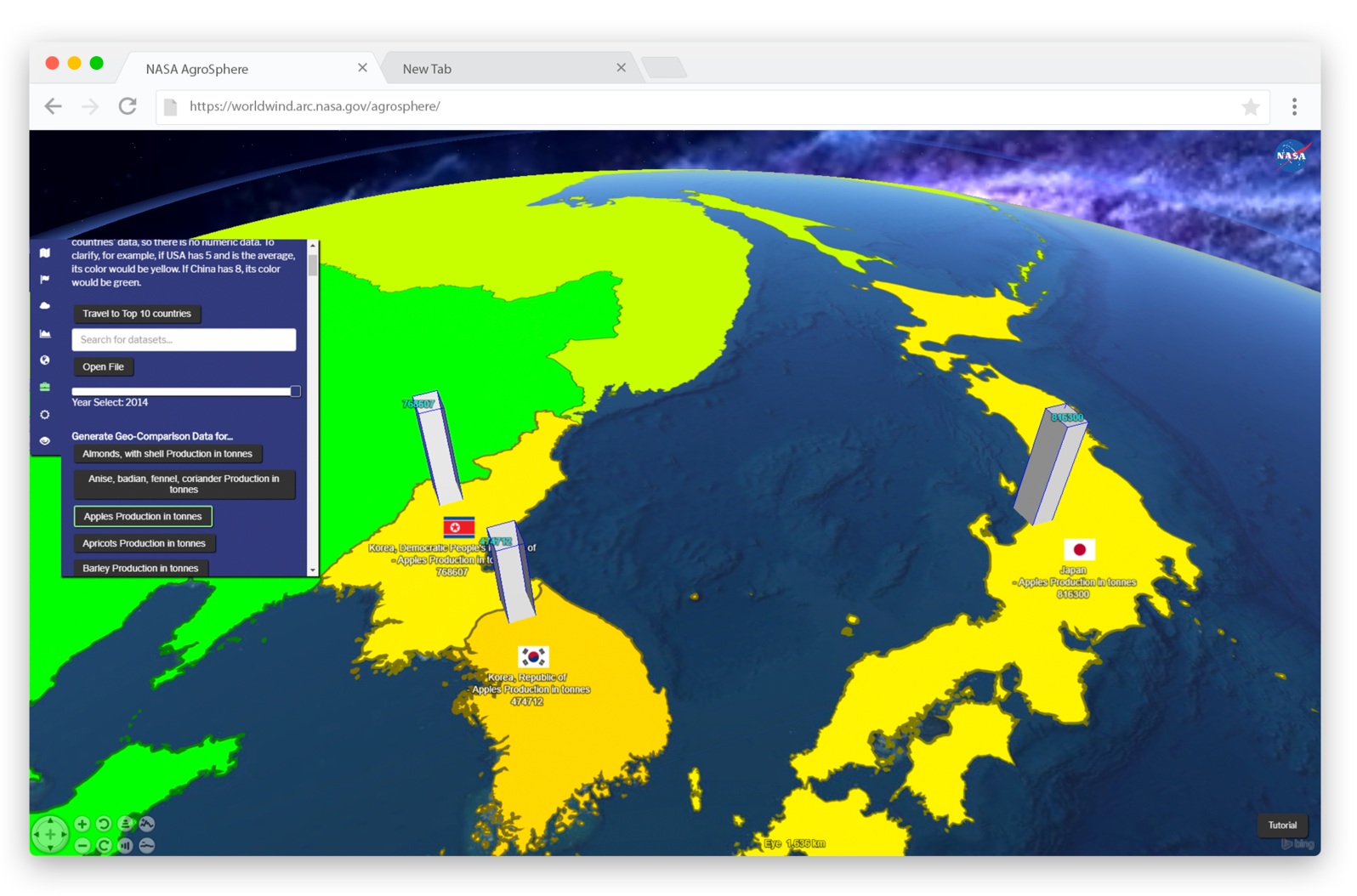This screenshot has width=1357, height=896.
Task: Select Apples Production in tonnes
Action: point(143,516)
